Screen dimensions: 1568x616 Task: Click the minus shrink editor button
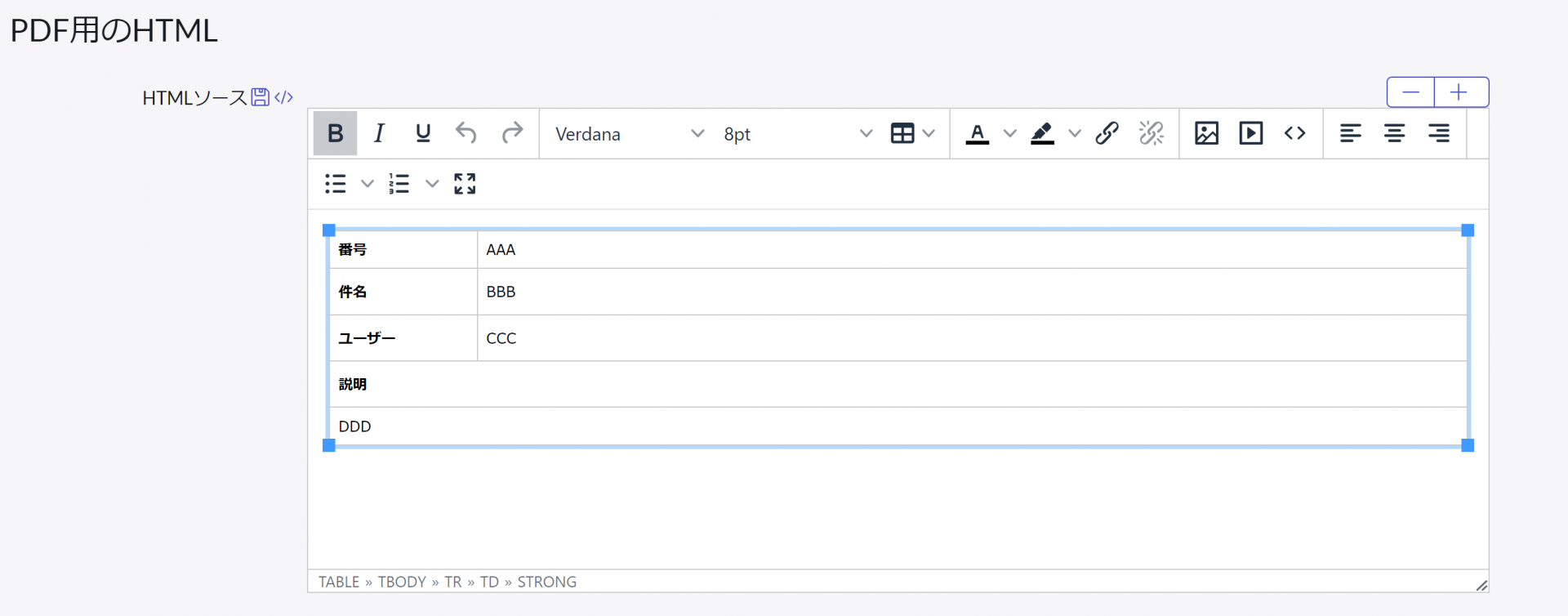[1410, 92]
